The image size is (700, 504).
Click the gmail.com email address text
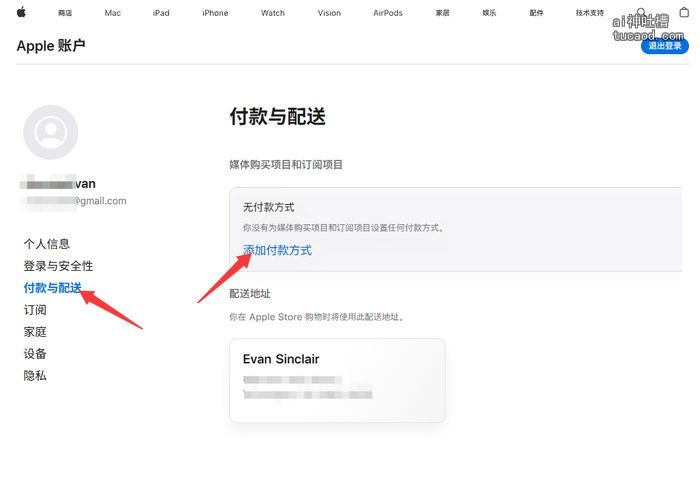coord(100,201)
